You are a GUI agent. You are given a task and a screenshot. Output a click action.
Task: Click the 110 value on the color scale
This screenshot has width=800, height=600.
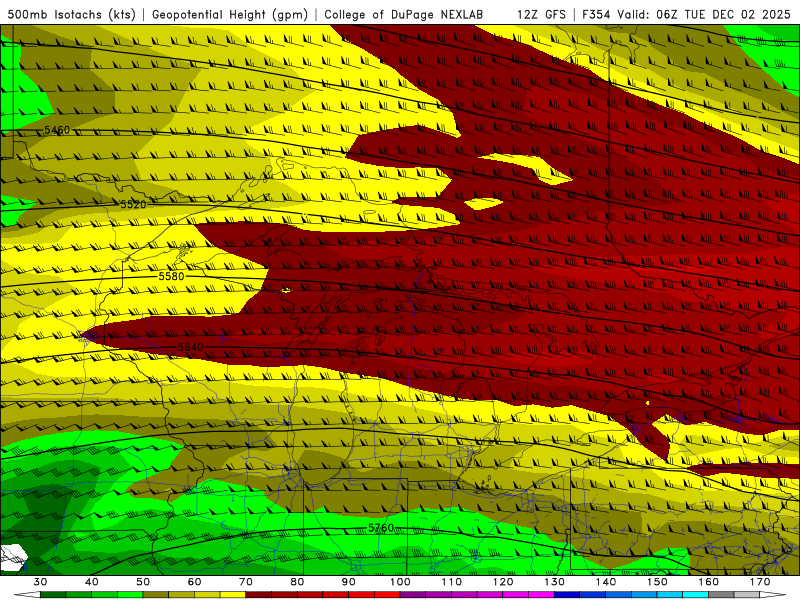(452, 582)
